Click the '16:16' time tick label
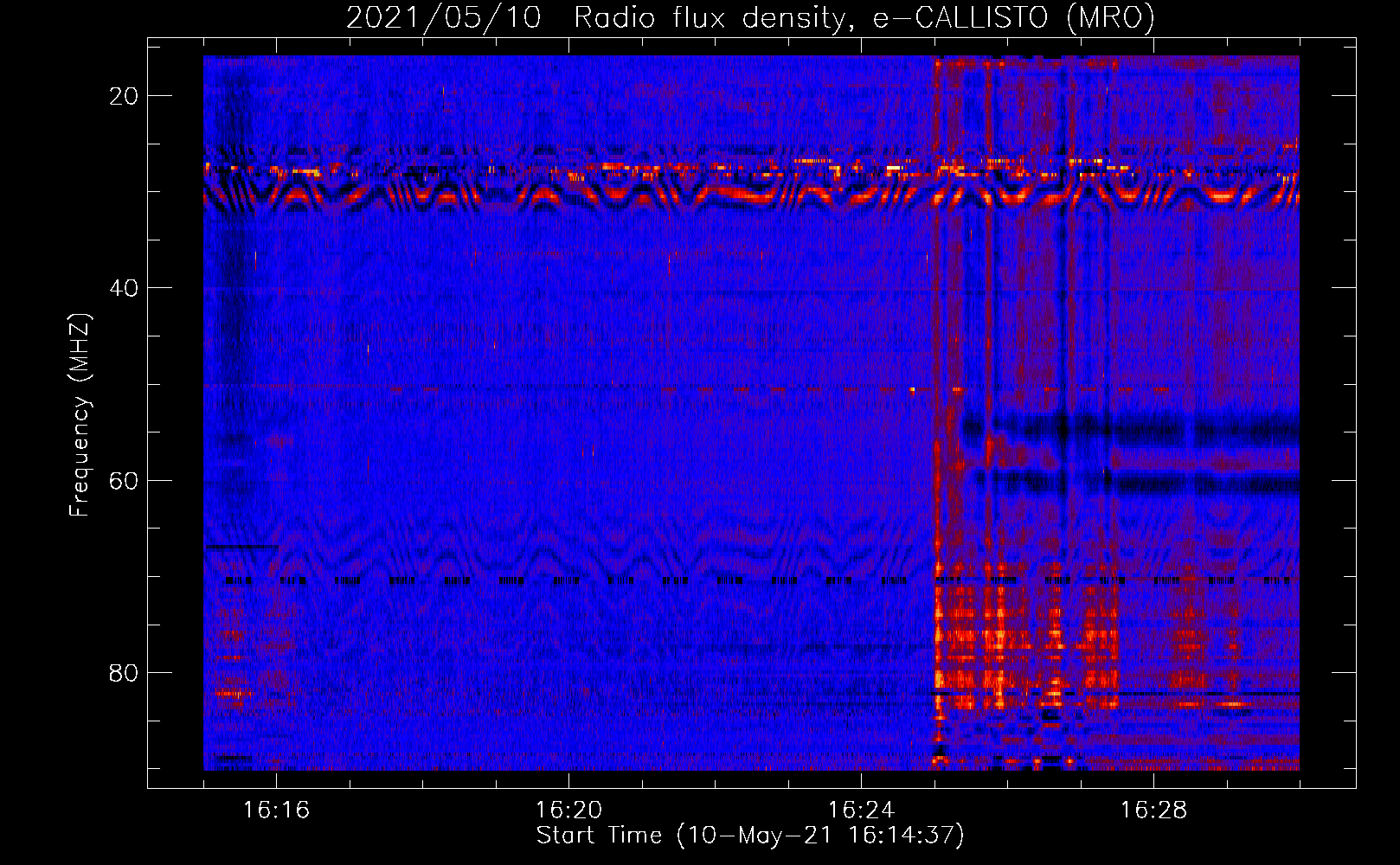The width and height of the screenshot is (1400, 865). pos(276,811)
